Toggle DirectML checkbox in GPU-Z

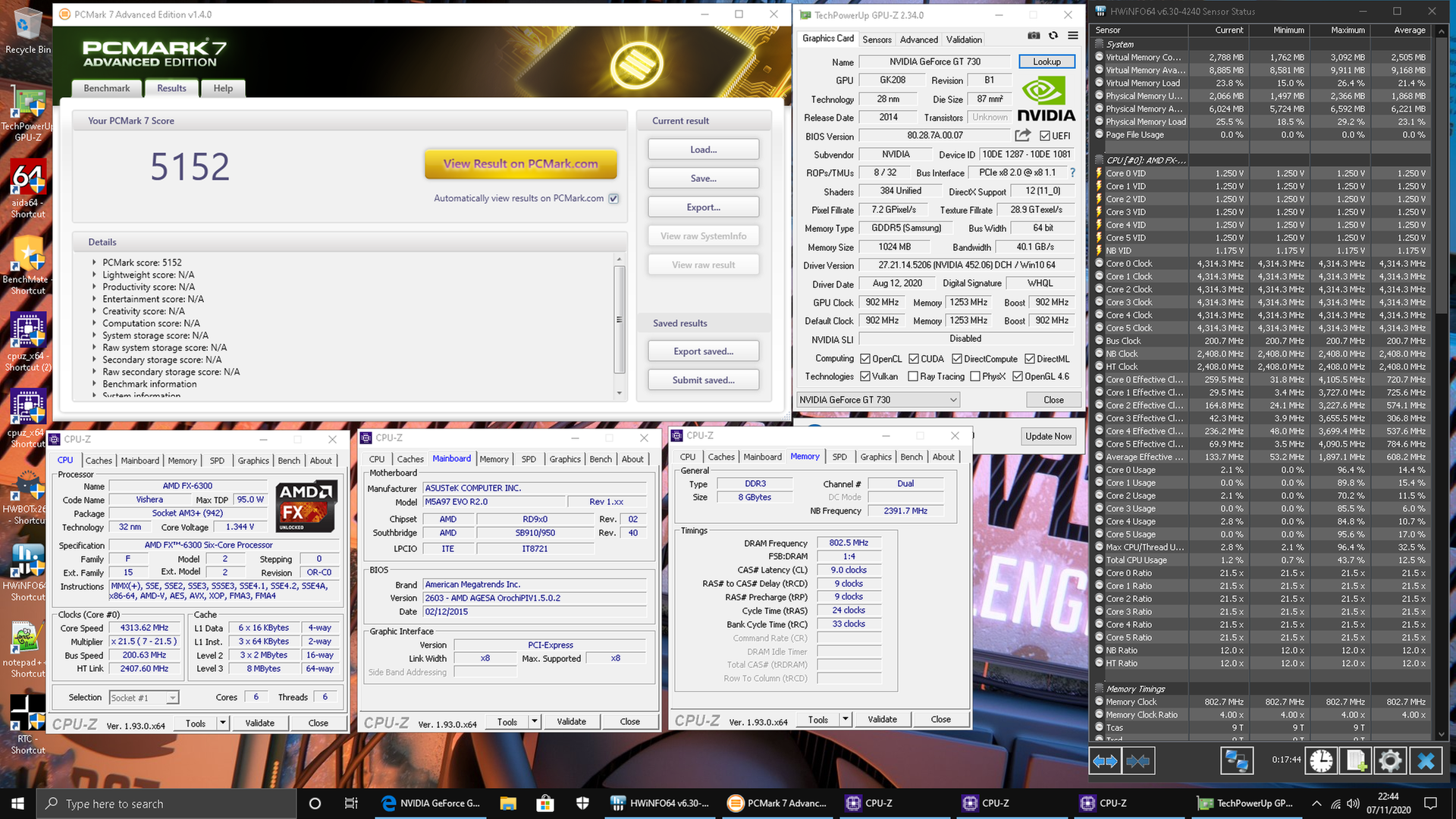(x=1030, y=359)
